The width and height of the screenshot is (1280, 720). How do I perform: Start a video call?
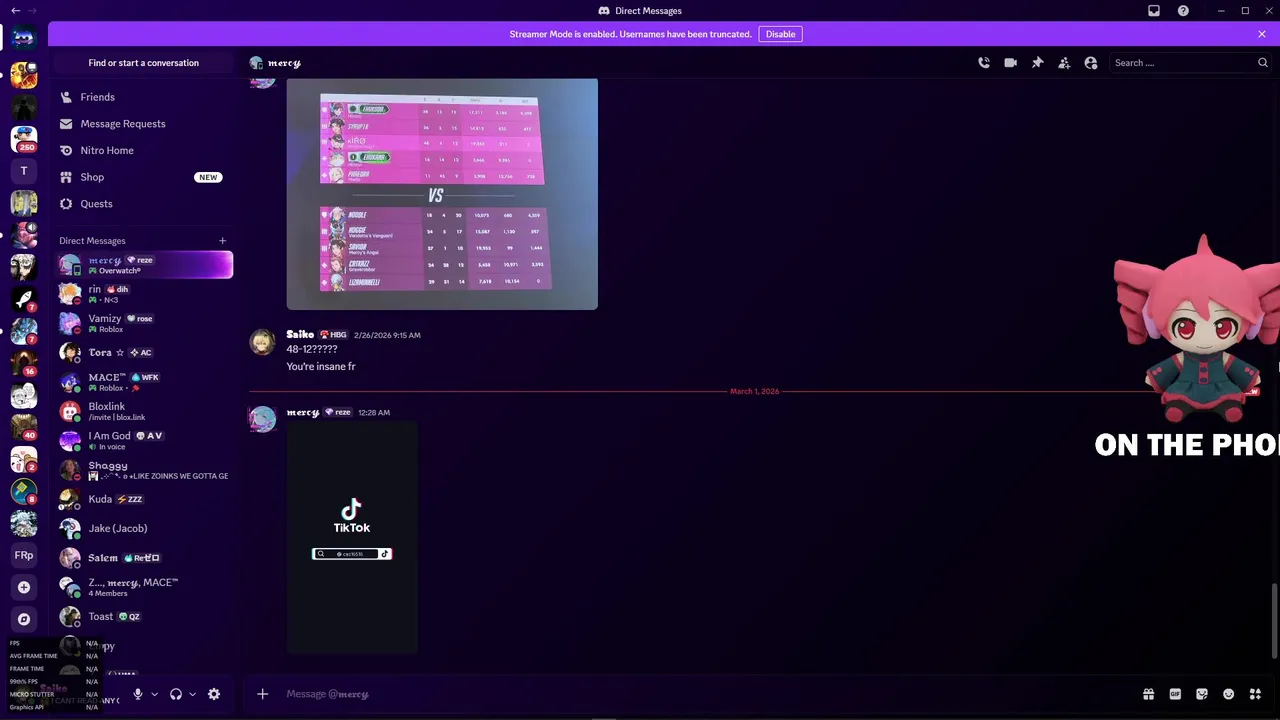tap(1011, 63)
